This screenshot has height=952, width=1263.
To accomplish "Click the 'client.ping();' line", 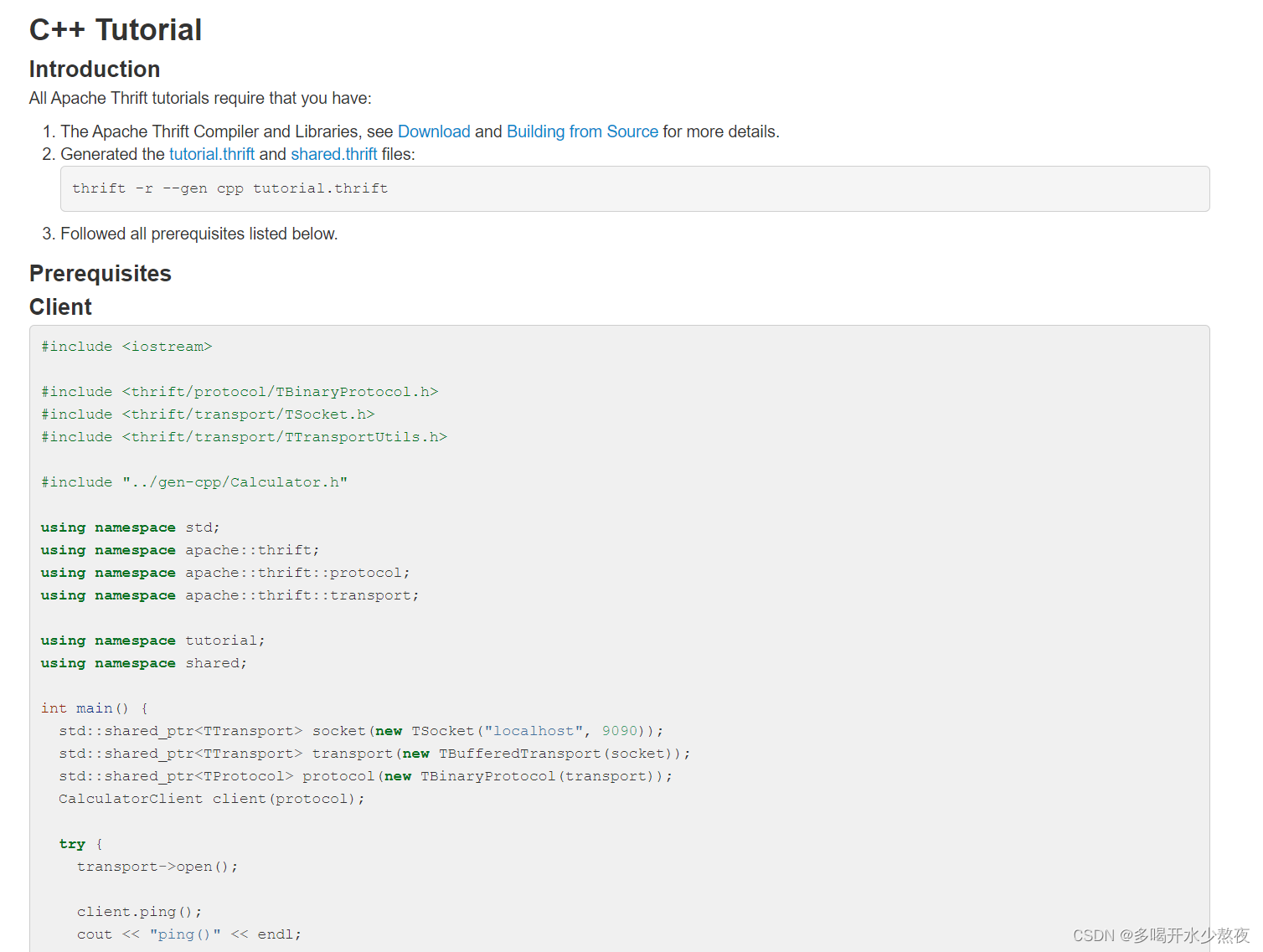I will [x=140, y=912].
